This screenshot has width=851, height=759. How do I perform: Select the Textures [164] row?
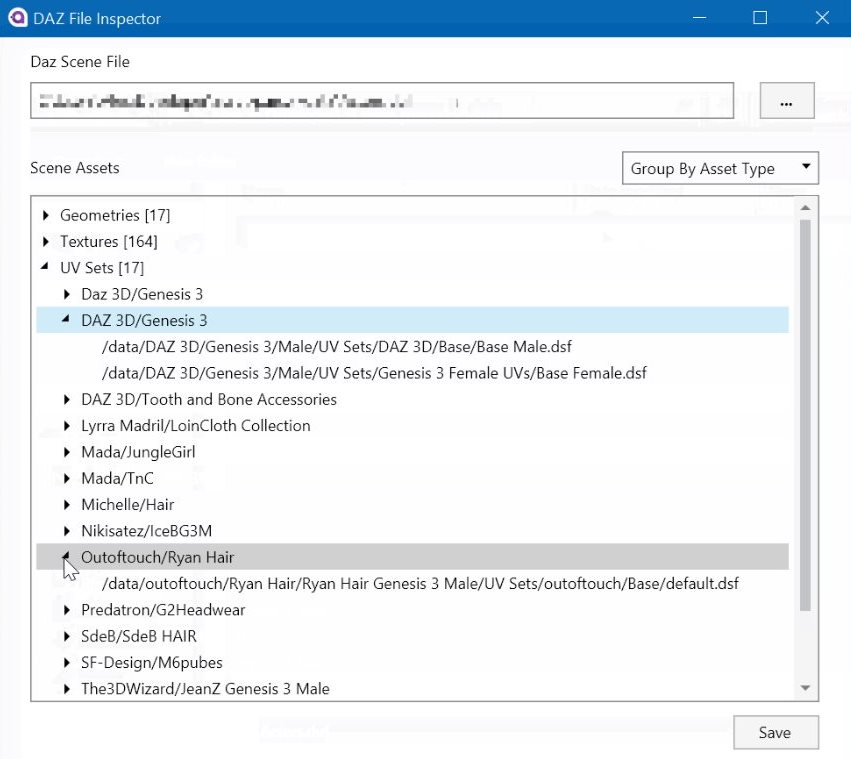pyautogui.click(x=109, y=242)
